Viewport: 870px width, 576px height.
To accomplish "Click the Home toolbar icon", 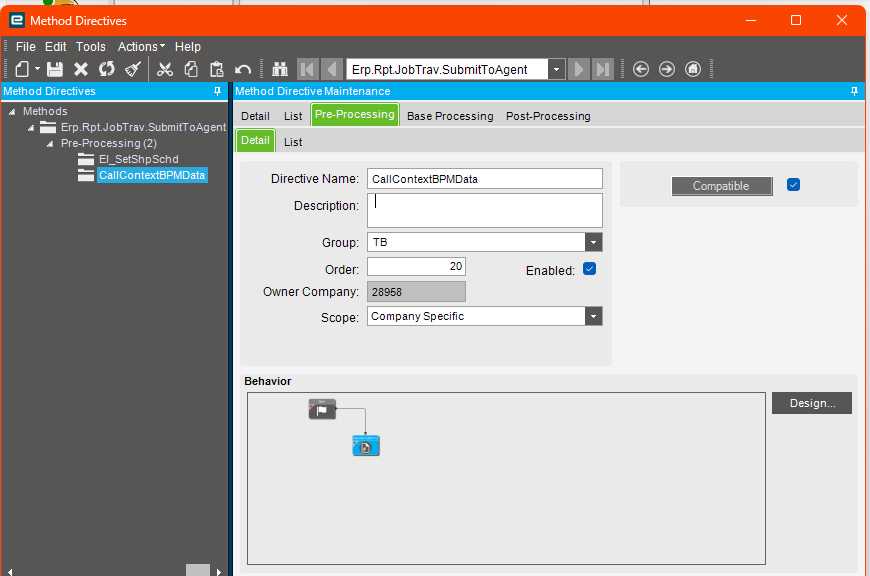I will (693, 69).
